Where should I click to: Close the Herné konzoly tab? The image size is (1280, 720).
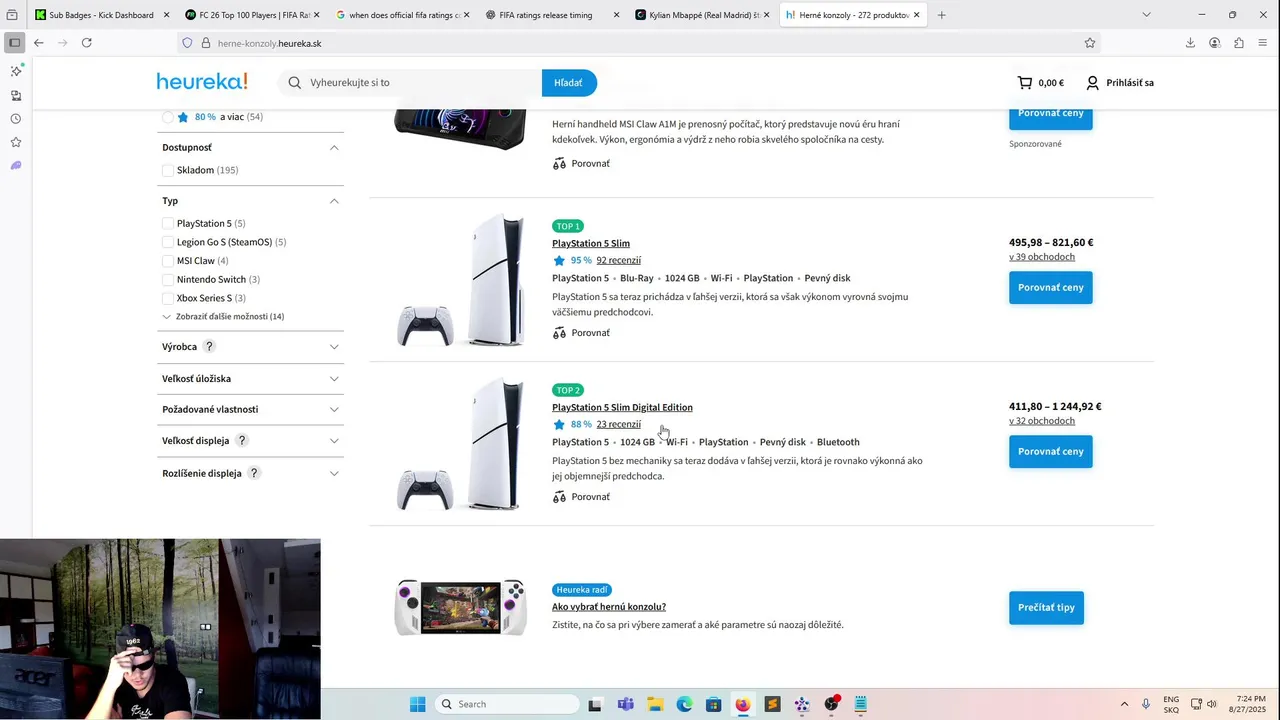pos(917,15)
